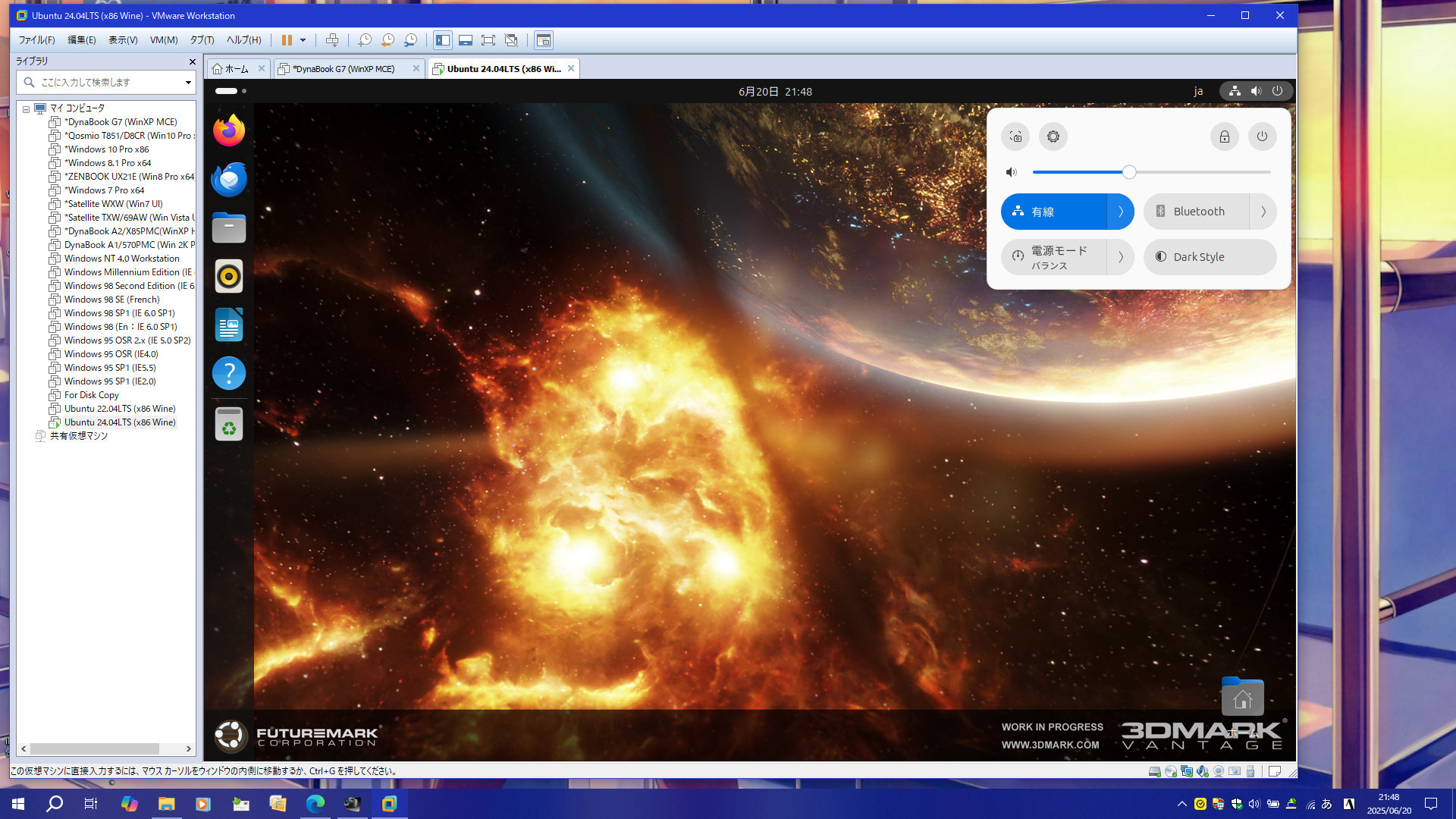Open Thunderbird mail from the Ubuntu dock
This screenshot has height=819, width=1456.
click(229, 179)
